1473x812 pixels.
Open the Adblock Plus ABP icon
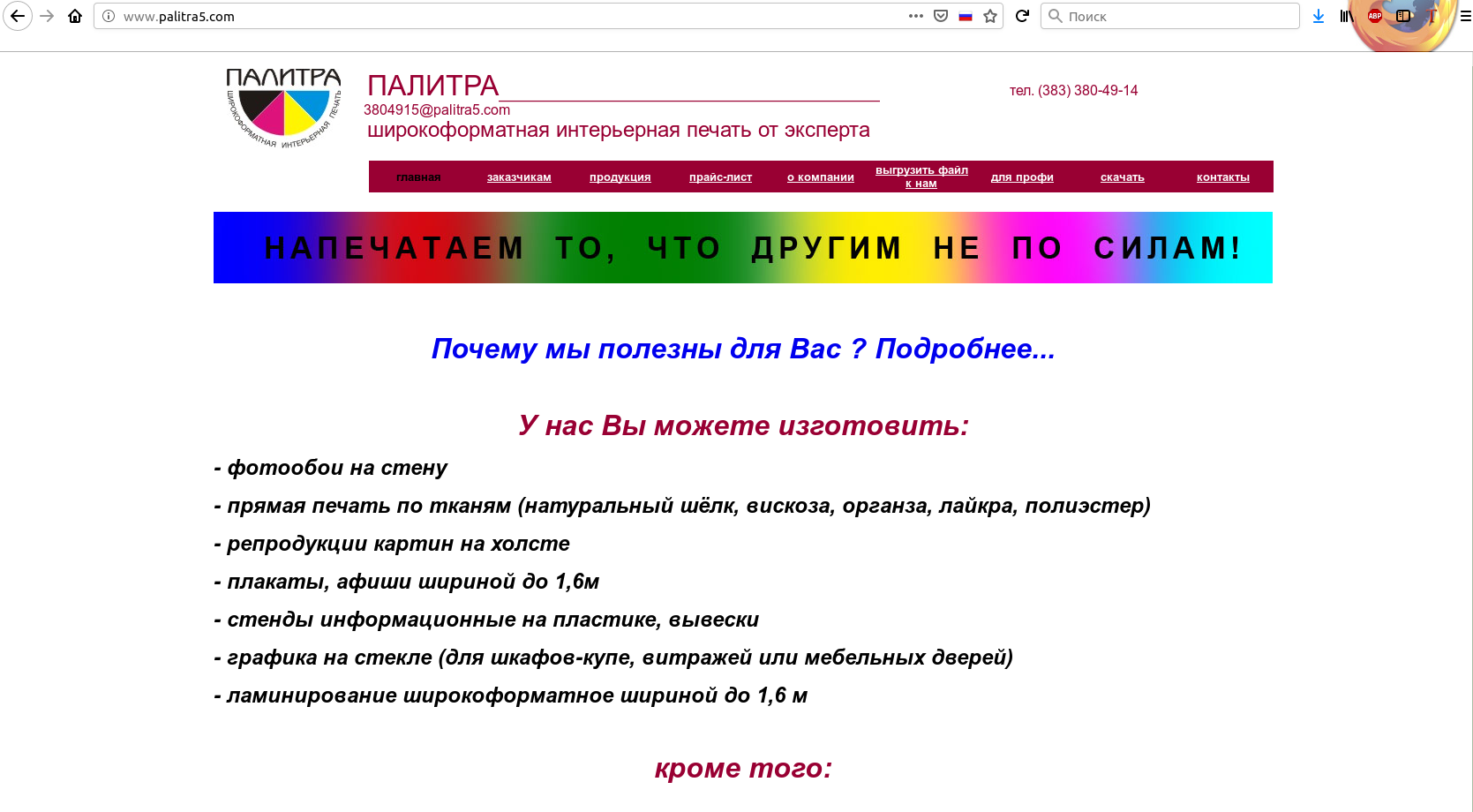[1374, 16]
